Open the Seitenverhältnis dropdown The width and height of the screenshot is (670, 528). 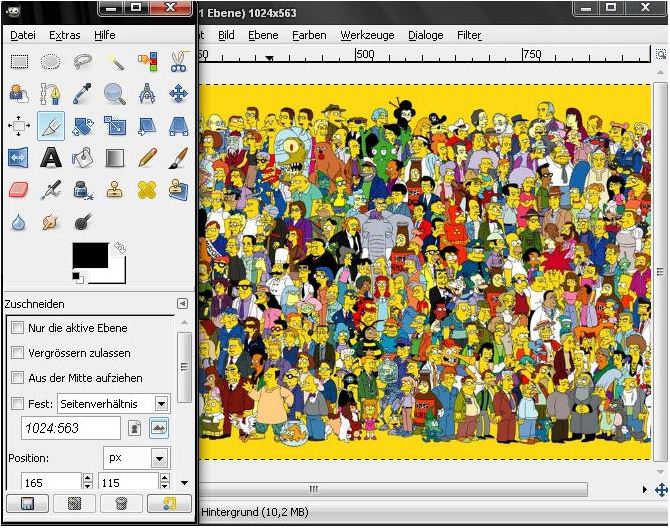coord(161,404)
